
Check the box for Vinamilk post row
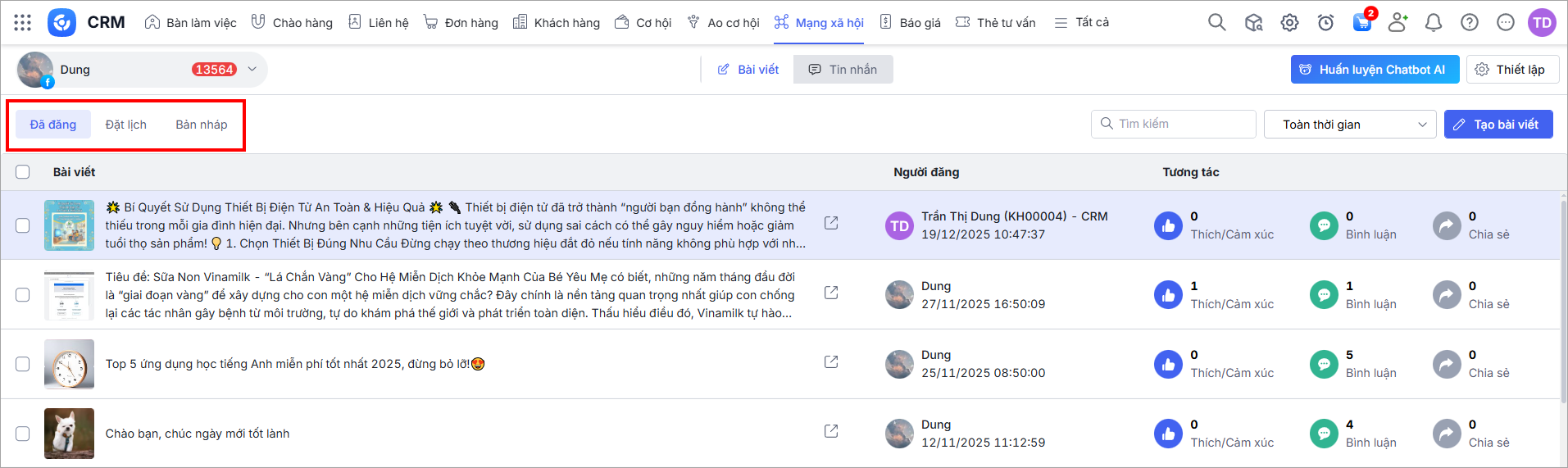pyautogui.click(x=23, y=294)
